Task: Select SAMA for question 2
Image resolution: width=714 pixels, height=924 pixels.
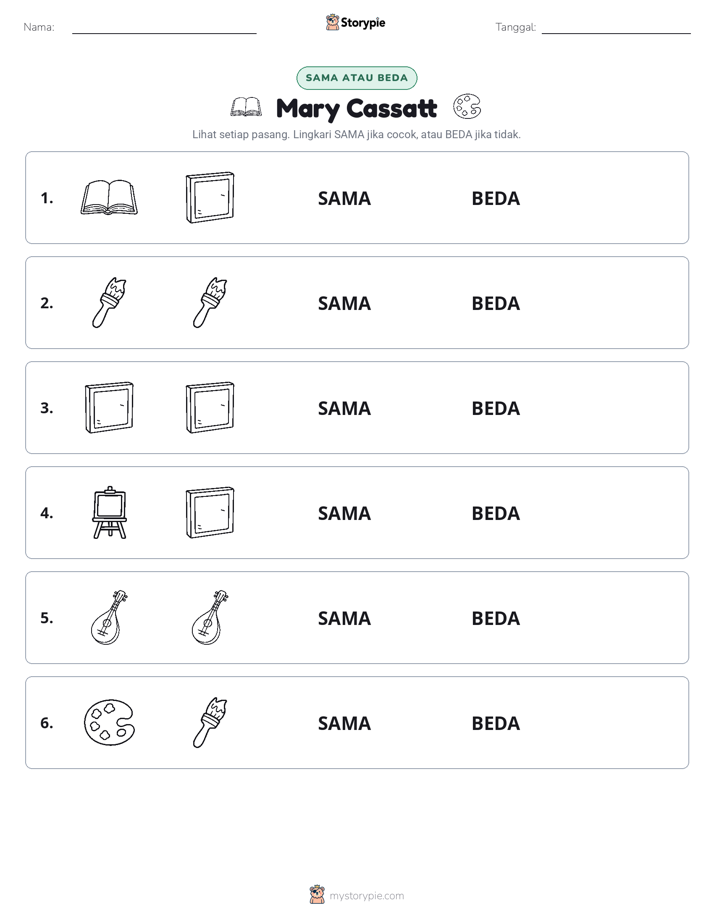Action: (x=344, y=303)
